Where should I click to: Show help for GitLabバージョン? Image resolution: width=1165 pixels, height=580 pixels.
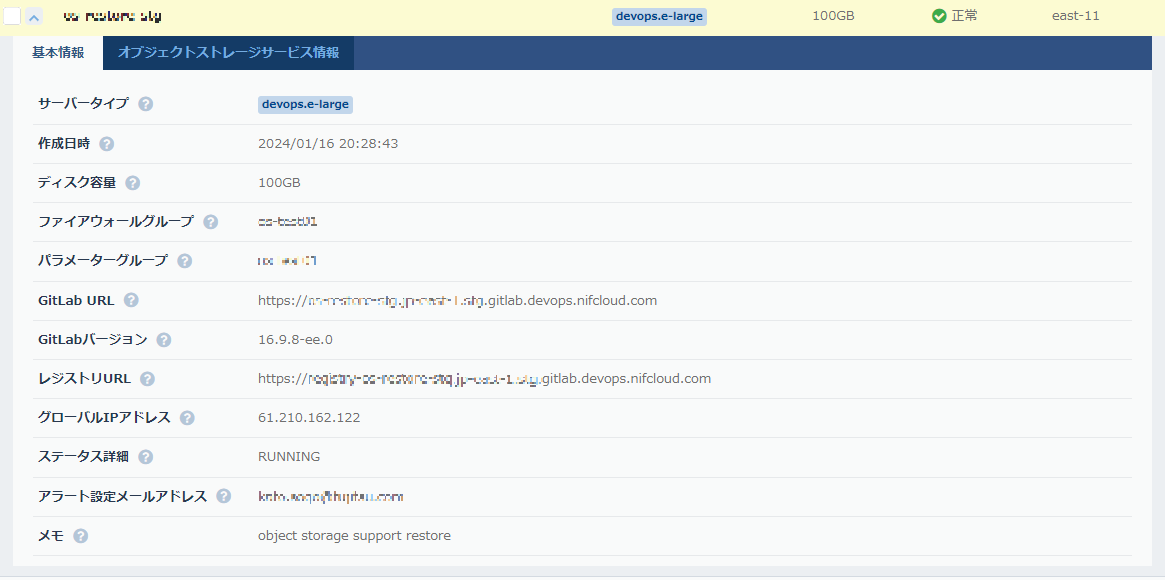coord(164,340)
